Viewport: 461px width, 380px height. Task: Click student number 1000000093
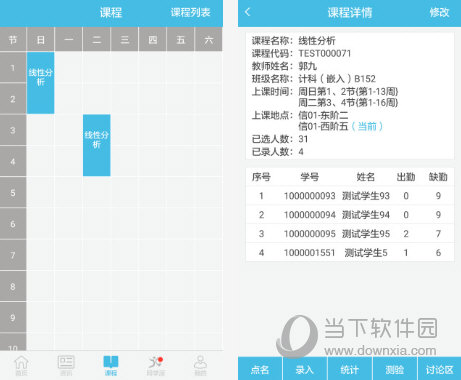click(309, 196)
